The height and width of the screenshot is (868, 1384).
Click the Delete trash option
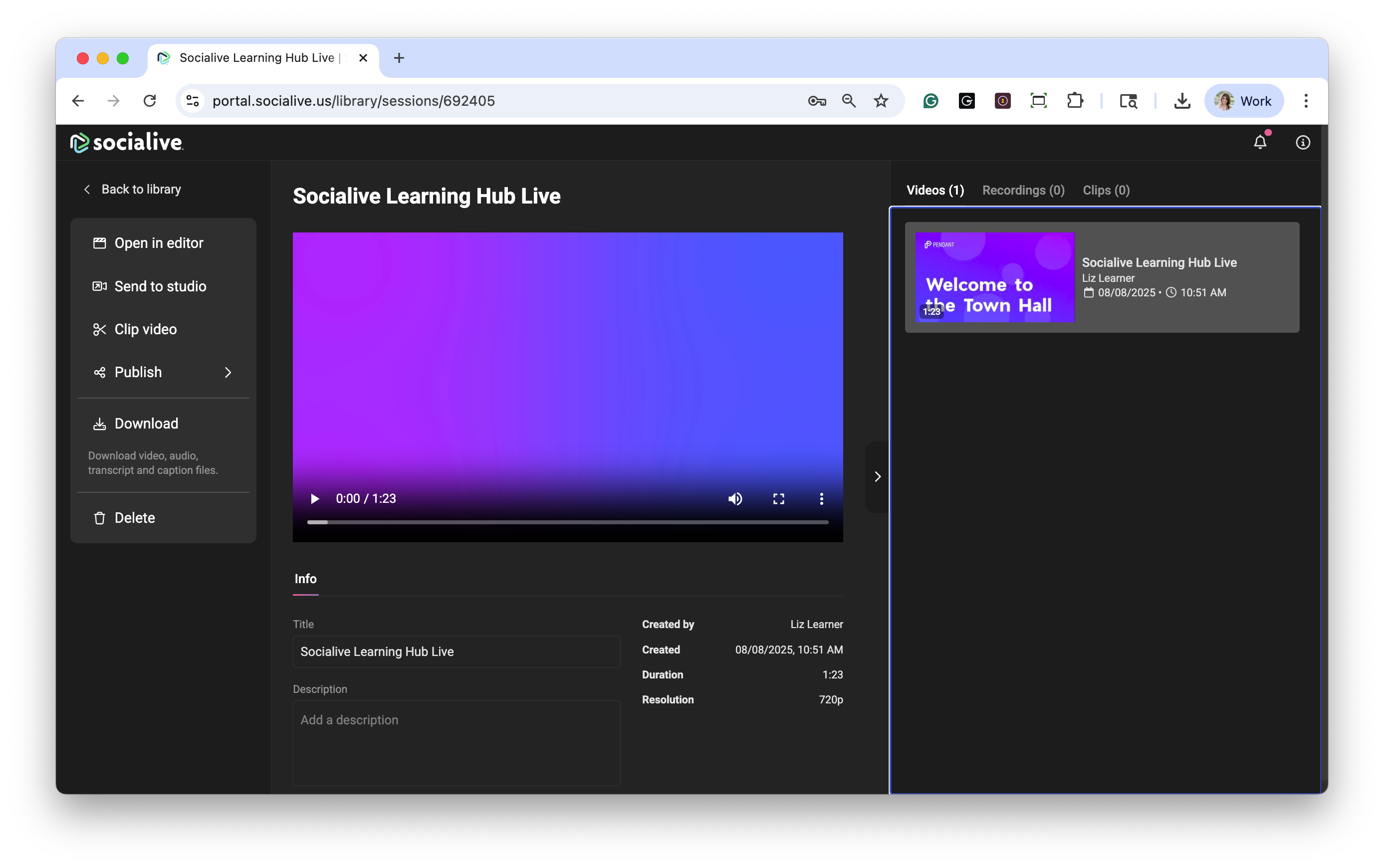click(134, 518)
